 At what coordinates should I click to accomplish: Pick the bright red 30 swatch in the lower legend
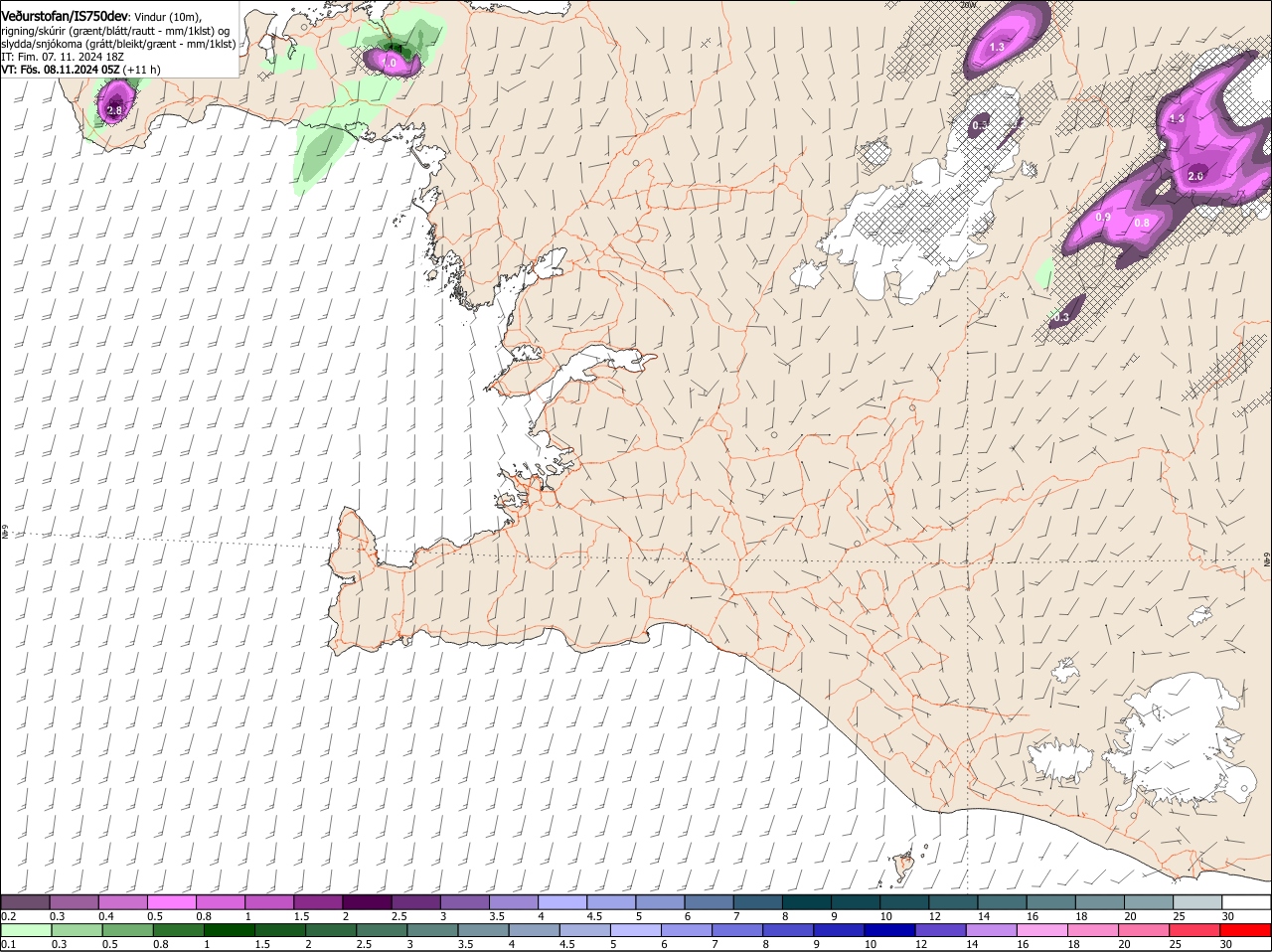pyautogui.click(x=1248, y=930)
